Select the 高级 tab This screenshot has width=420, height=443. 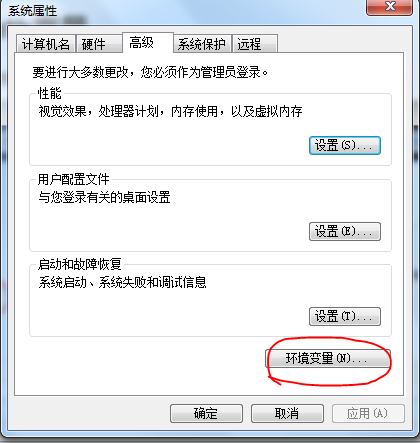click(148, 42)
